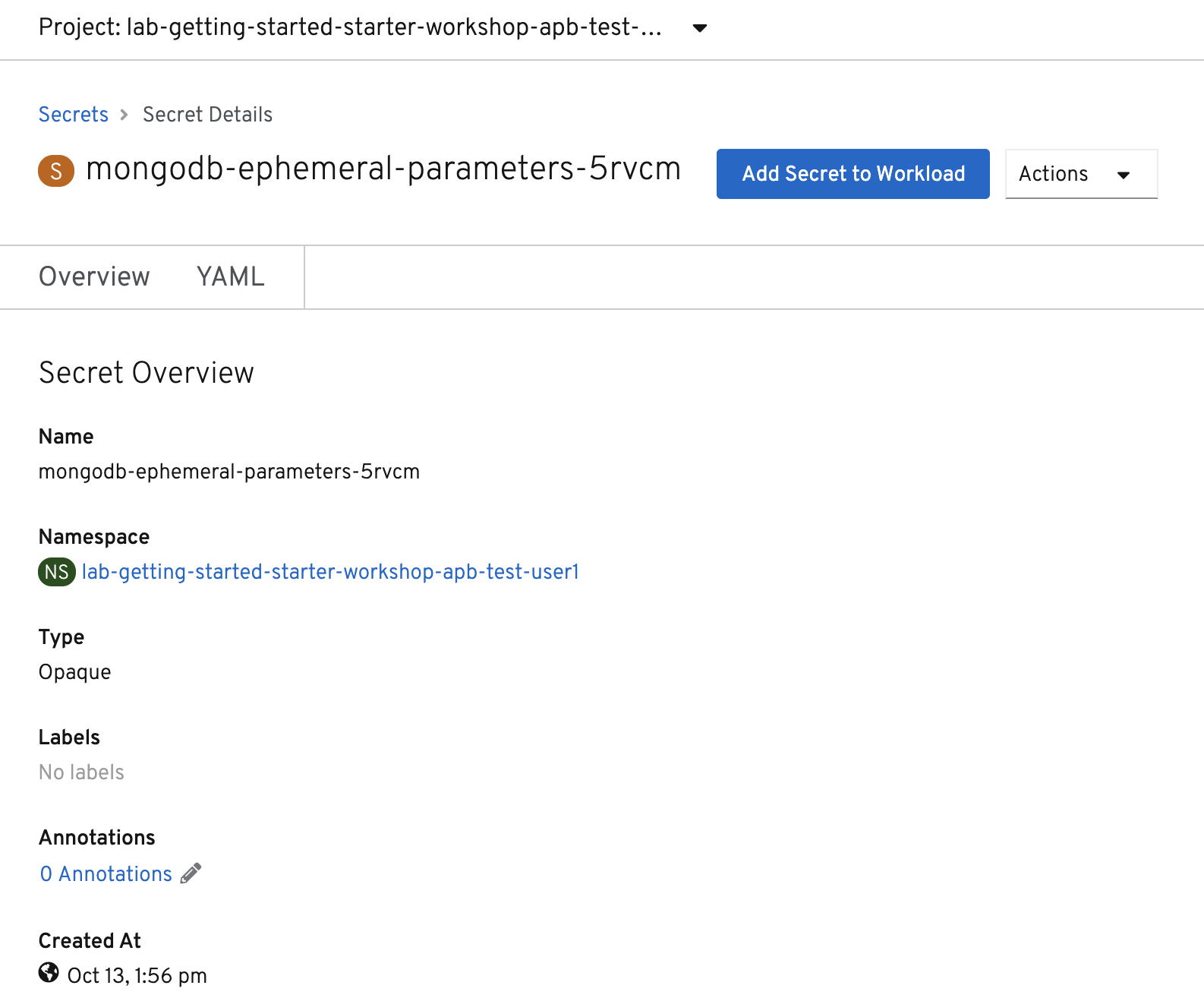Edit the 0 Annotations link
Image resolution: width=1204 pixels, height=998 pixels.
(106, 874)
